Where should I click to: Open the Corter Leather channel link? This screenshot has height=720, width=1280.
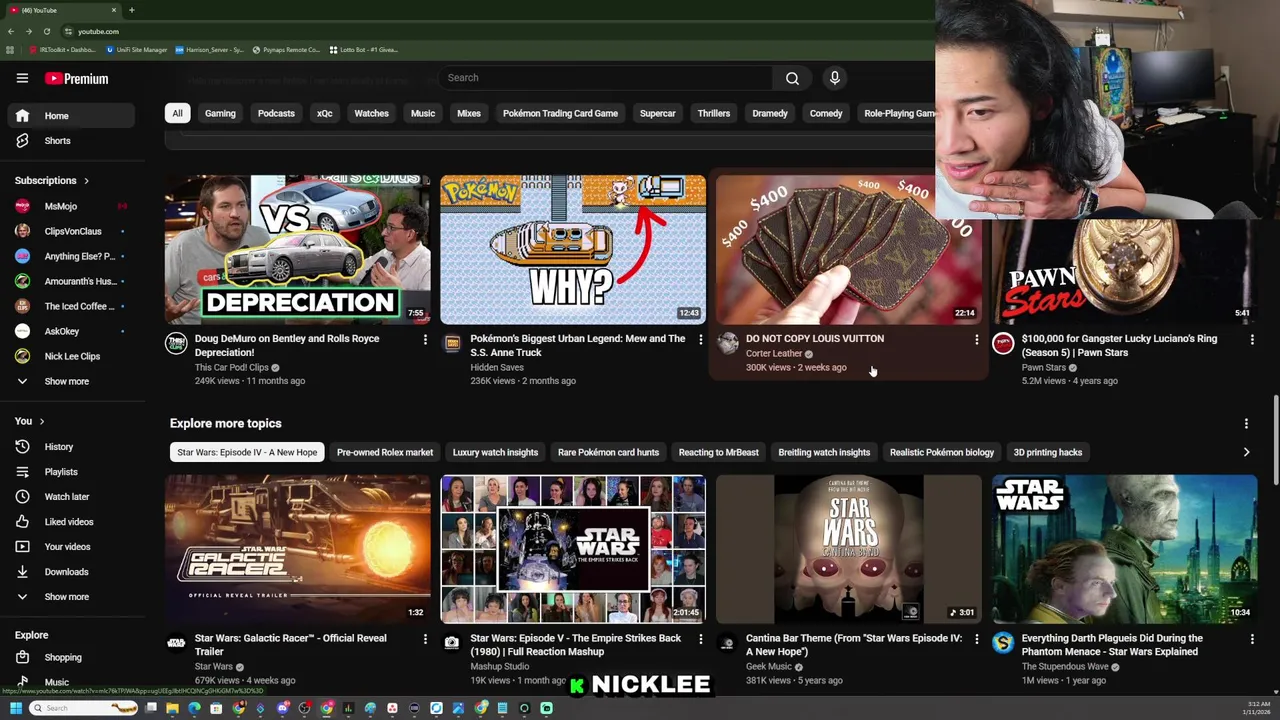click(x=774, y=354)
